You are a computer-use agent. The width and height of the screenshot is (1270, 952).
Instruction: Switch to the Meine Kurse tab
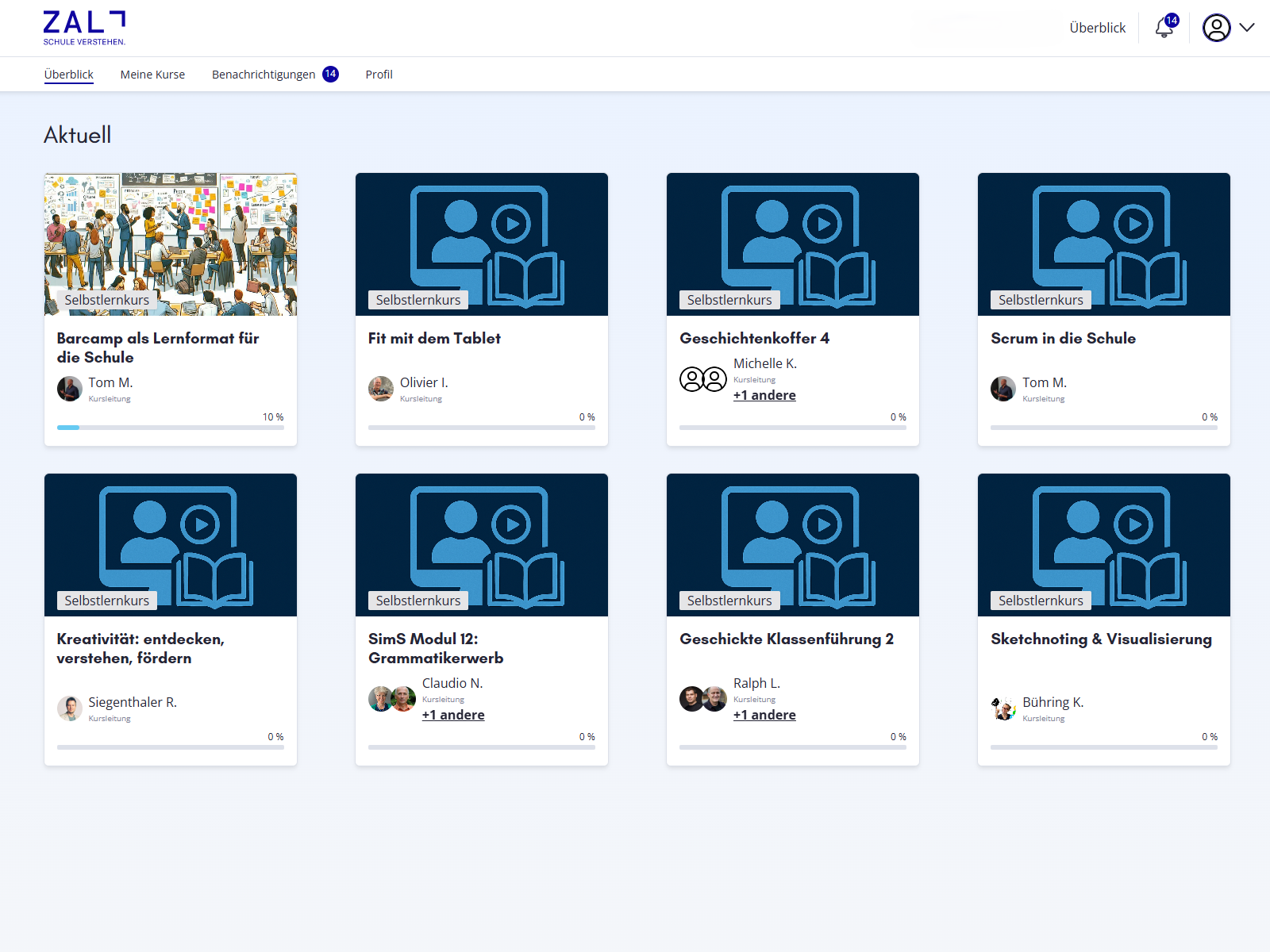(152, 74)
